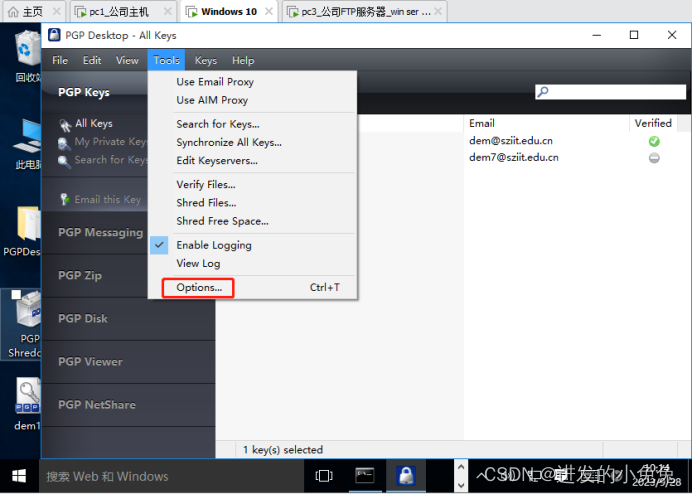
Task: Toggle Use Email Proxy entry
Action: point(252,82)
